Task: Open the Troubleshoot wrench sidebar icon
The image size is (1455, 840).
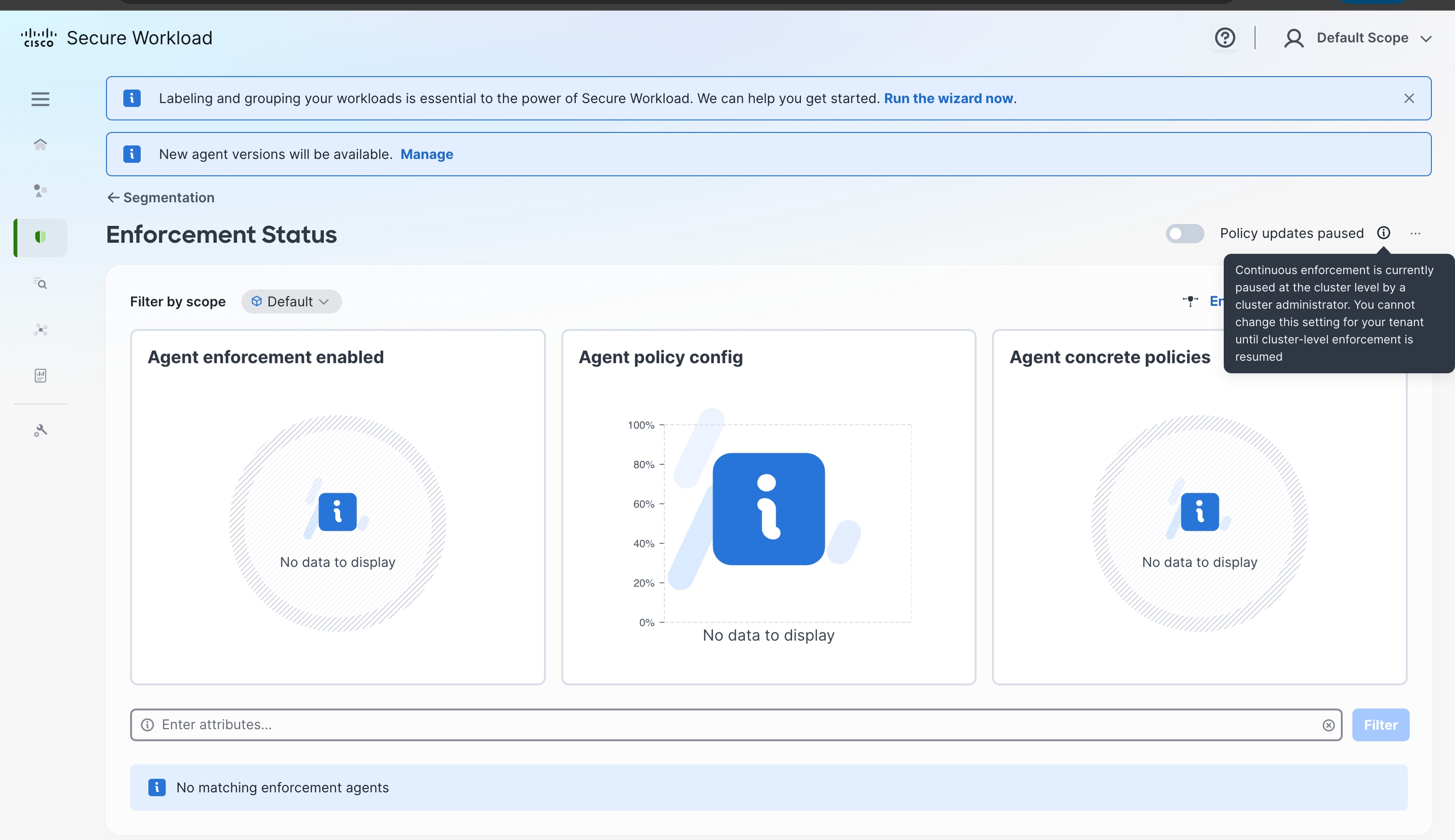Action: click(40, 431)
